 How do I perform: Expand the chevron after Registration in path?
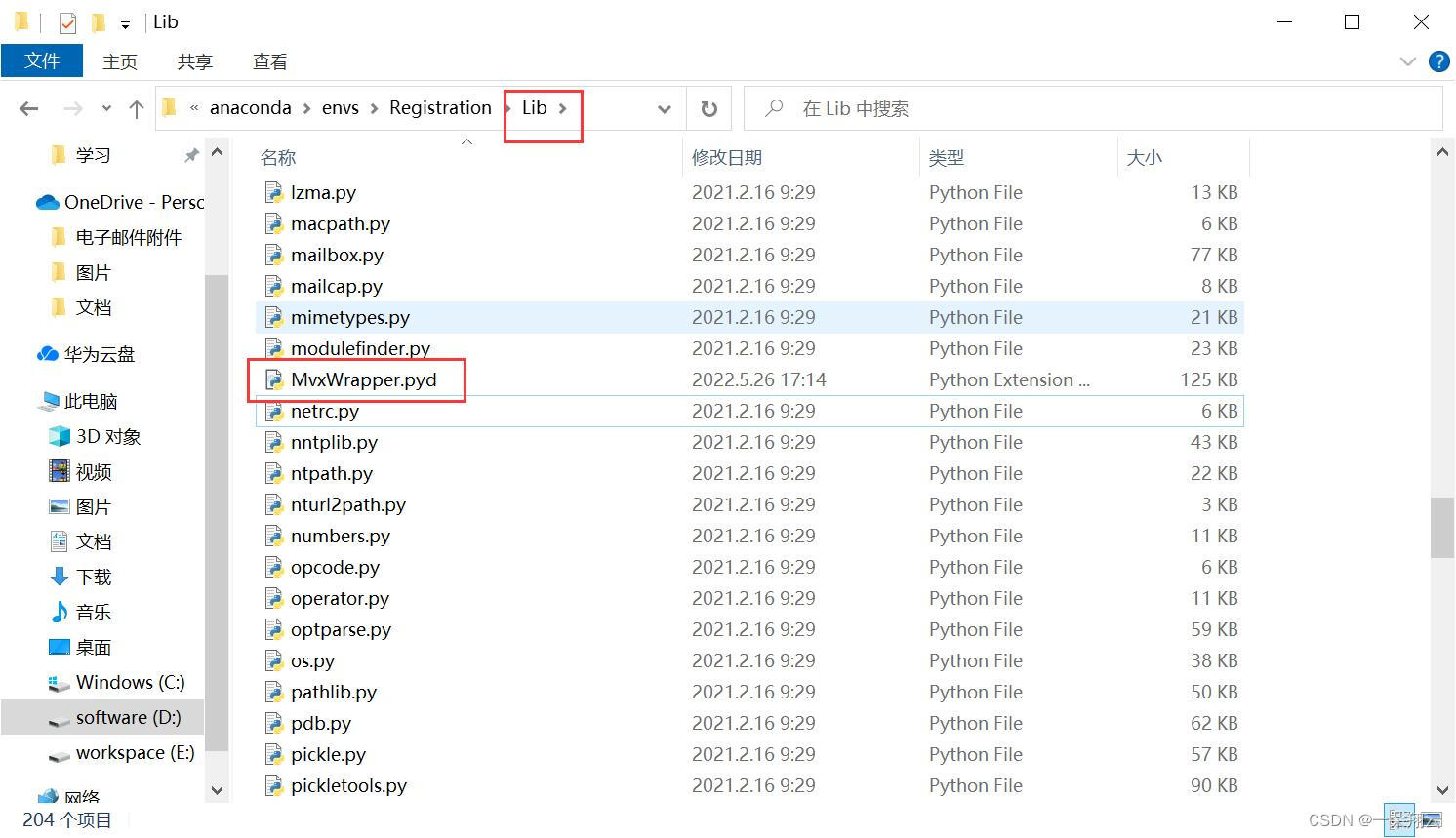coord(506,108)
